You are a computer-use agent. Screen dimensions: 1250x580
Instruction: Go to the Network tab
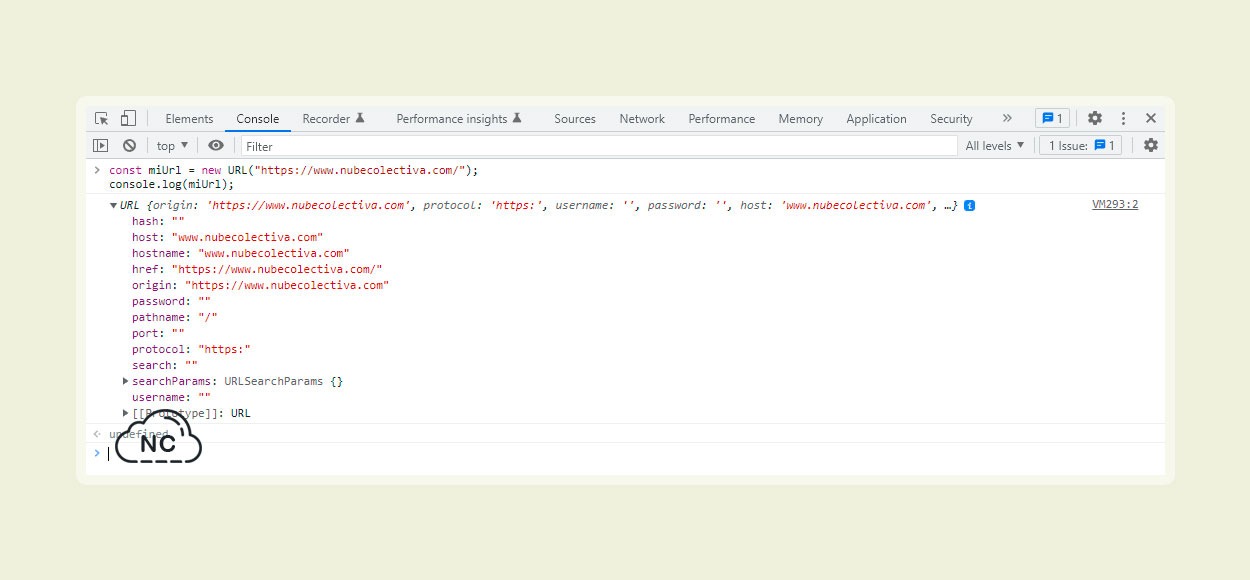point(642,118)
